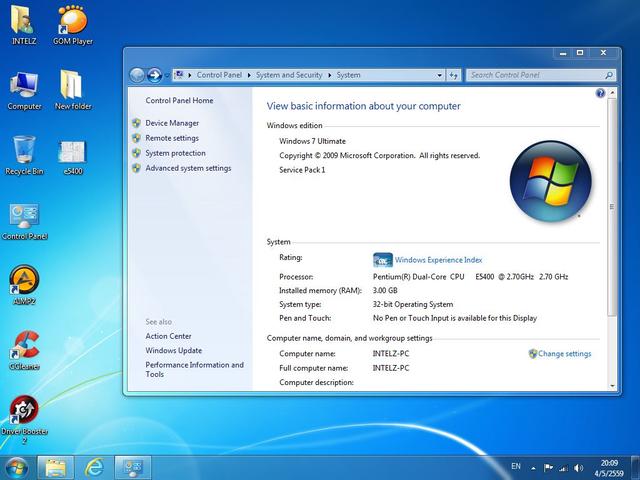
Task: Click the Windows 7 Ultimate text
Action: tap(312, 141)
